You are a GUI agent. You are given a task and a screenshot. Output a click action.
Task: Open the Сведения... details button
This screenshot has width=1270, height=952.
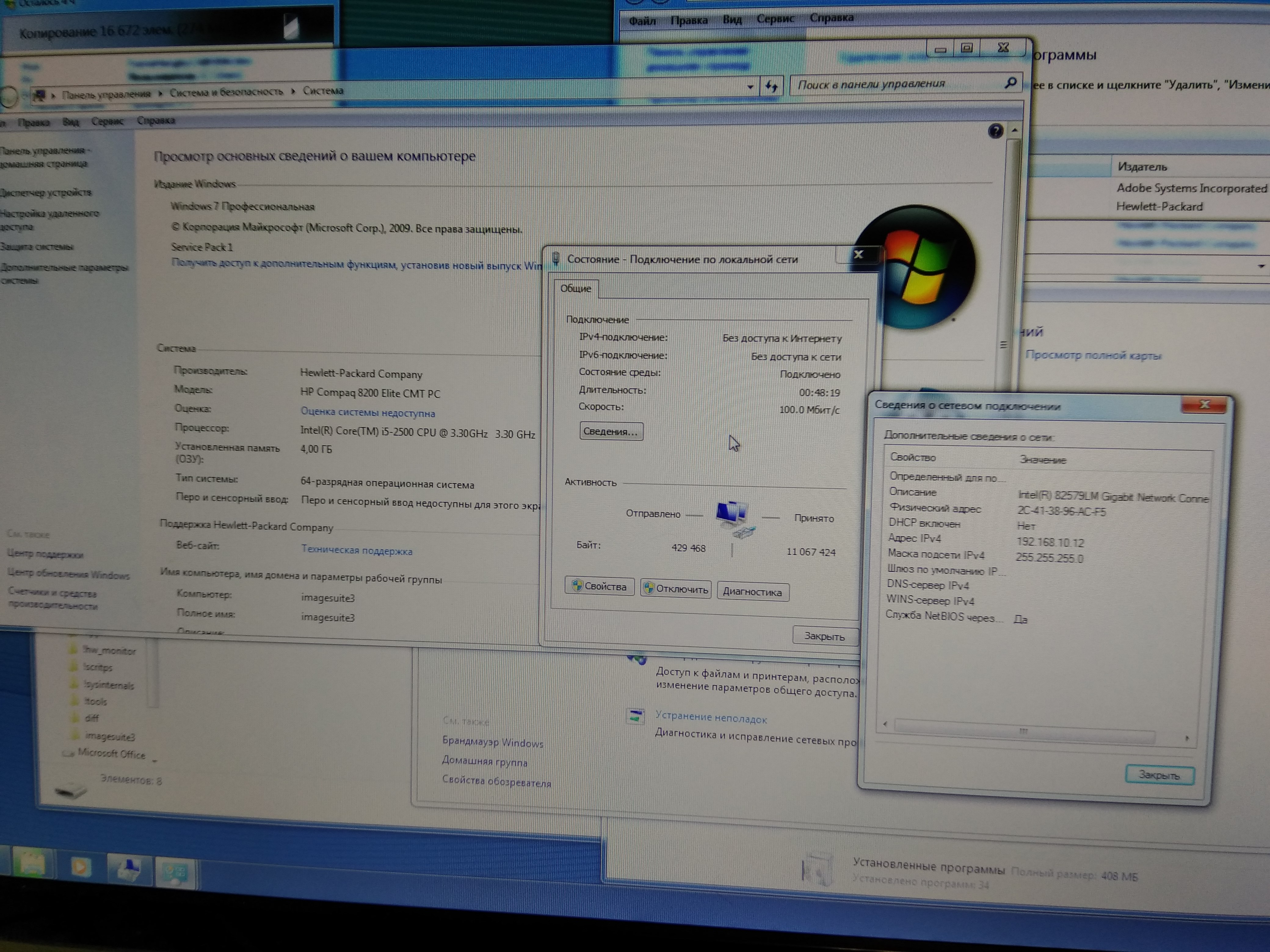pos(610,431)
